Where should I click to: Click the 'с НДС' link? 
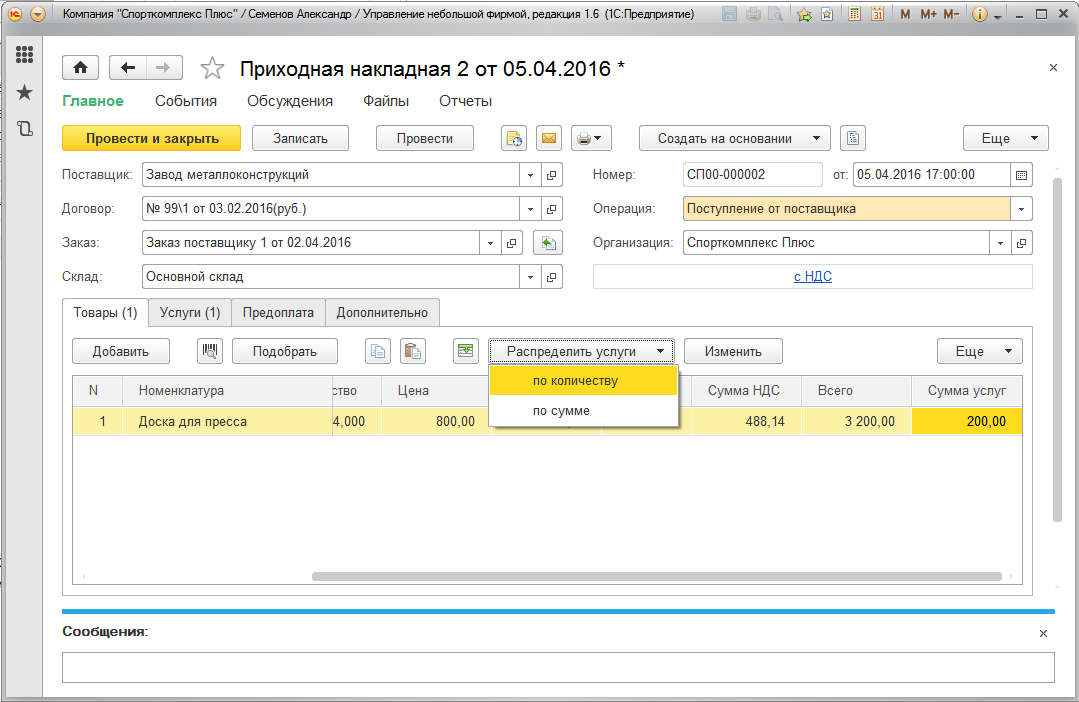tap(812, 277)
